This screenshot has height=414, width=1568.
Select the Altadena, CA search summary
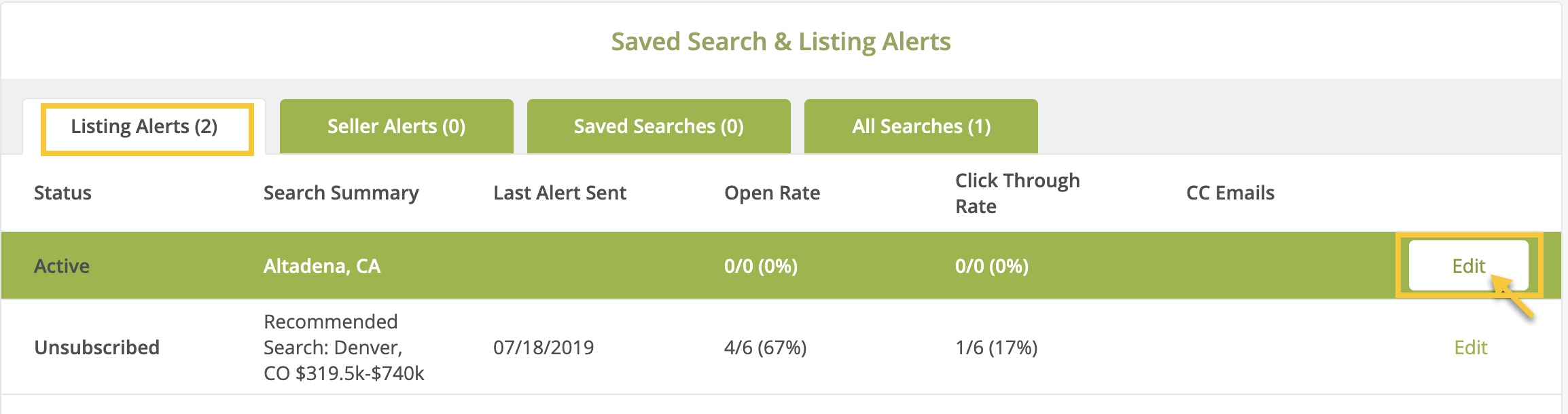pyautogui.click(x=322, y=266)
